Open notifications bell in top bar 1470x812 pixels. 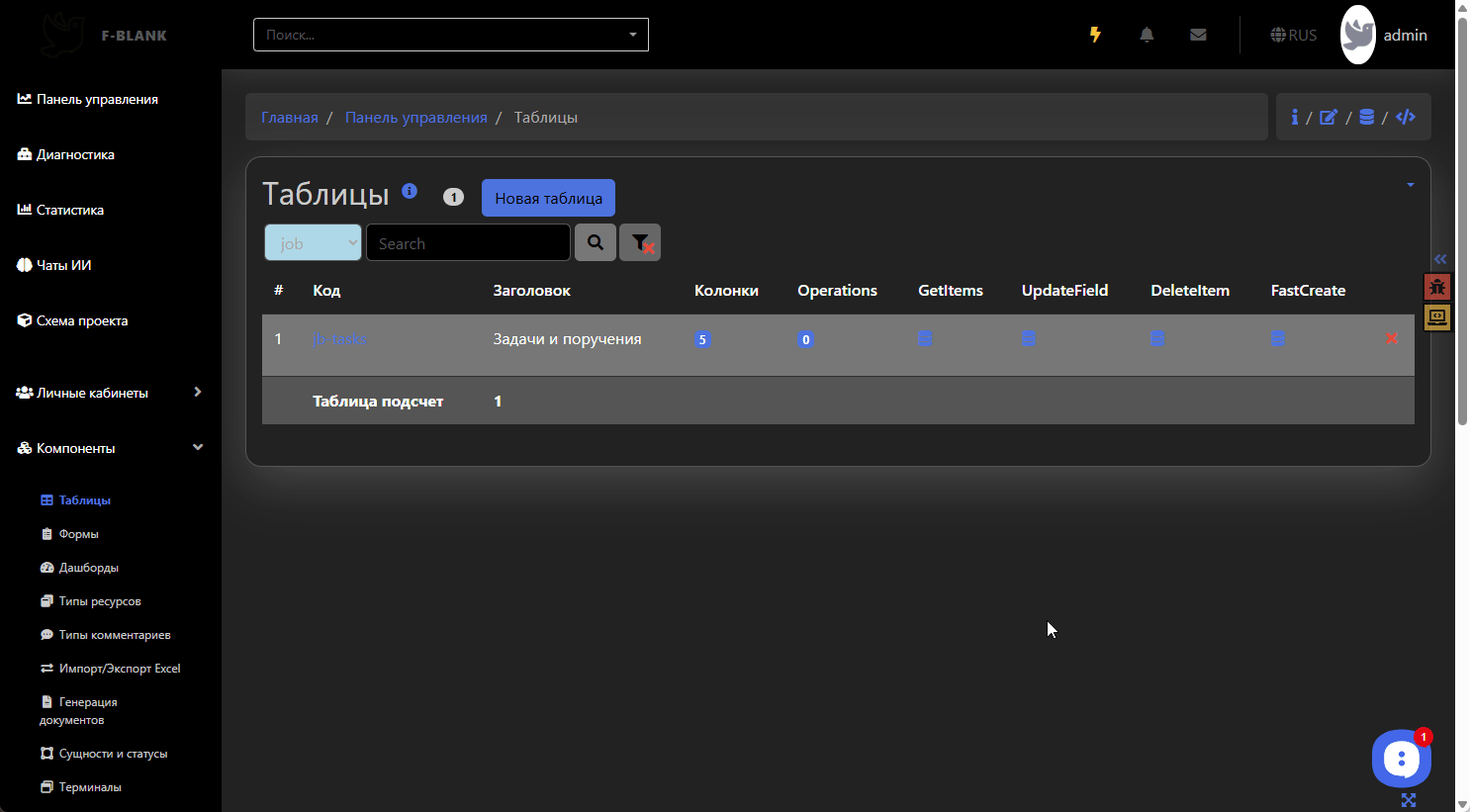tap(1147, 35)
